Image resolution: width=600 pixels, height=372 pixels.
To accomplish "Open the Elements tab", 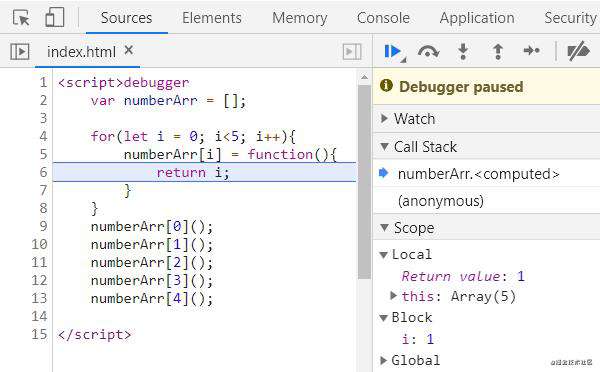I will (212, 18).
